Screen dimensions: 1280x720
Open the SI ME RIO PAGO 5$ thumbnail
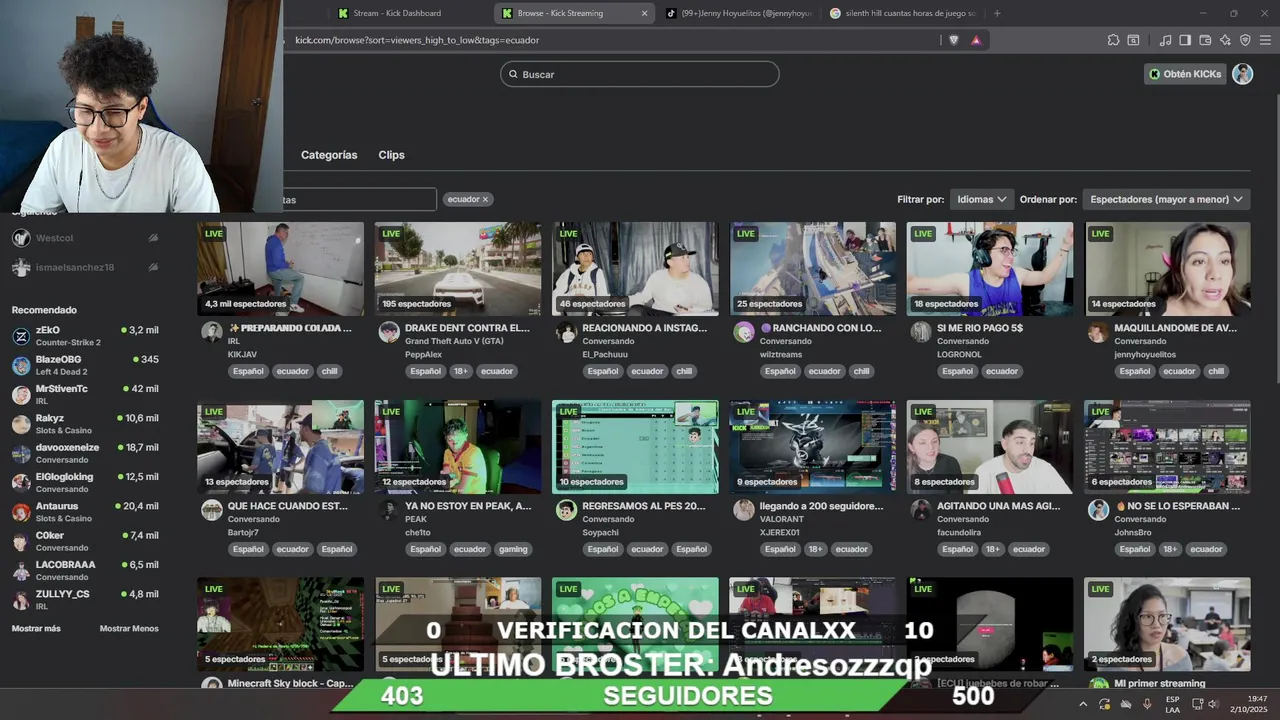click(990, 268)
